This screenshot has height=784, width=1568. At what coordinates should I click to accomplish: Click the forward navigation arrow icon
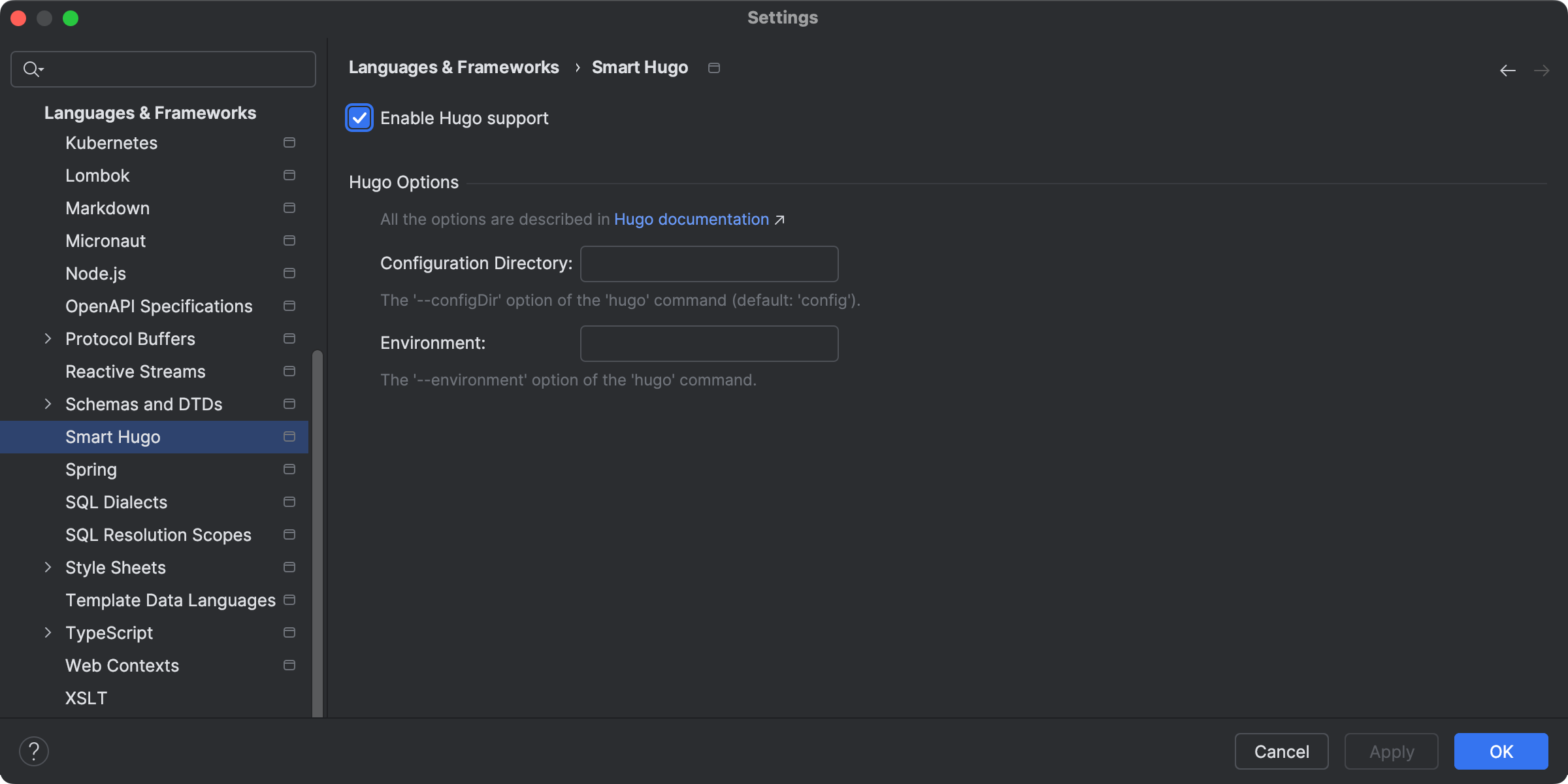click(x=1542, y=68)
